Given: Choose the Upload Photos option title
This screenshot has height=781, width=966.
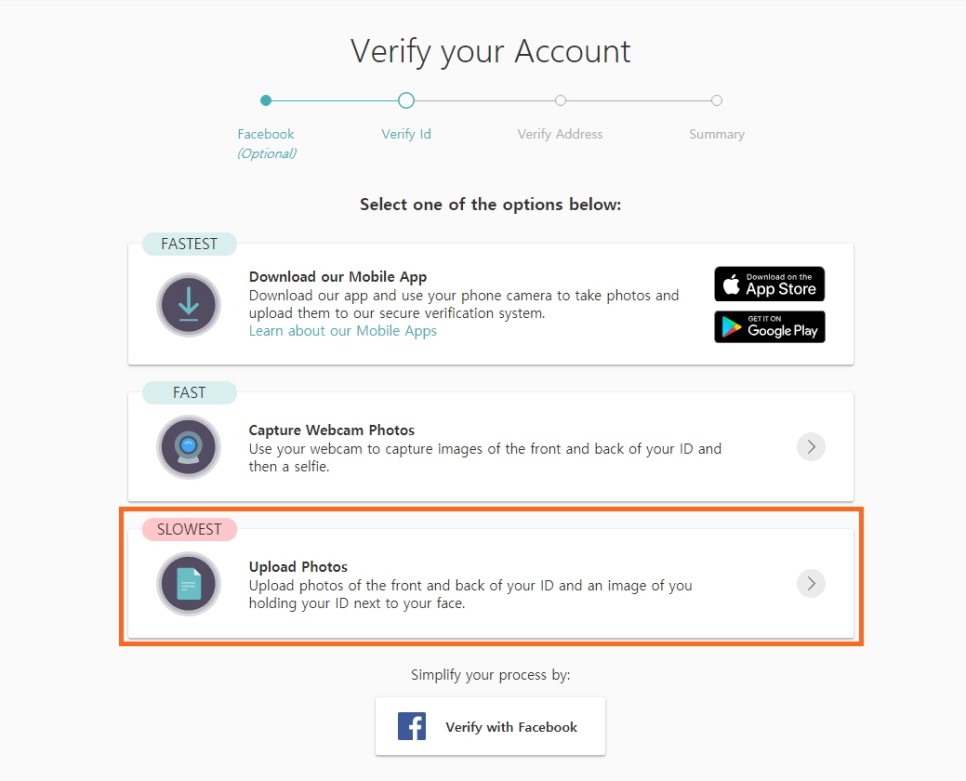Looking at the screenshot, I should coord(298,567).
